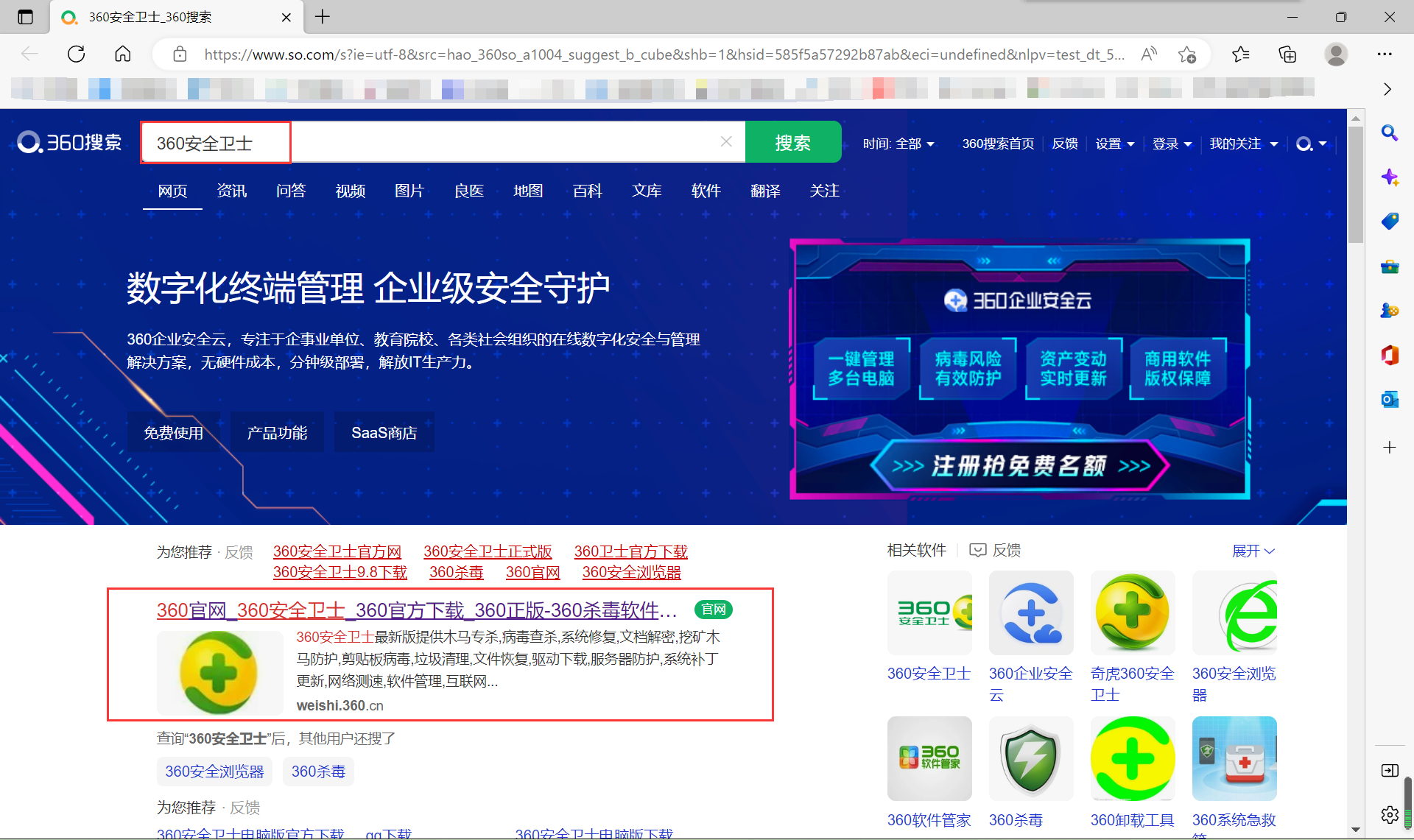This screenshot has height=840, width=1414.
Task: Add a sidebar app with plus icon
Action: [x=1390, y=448]
